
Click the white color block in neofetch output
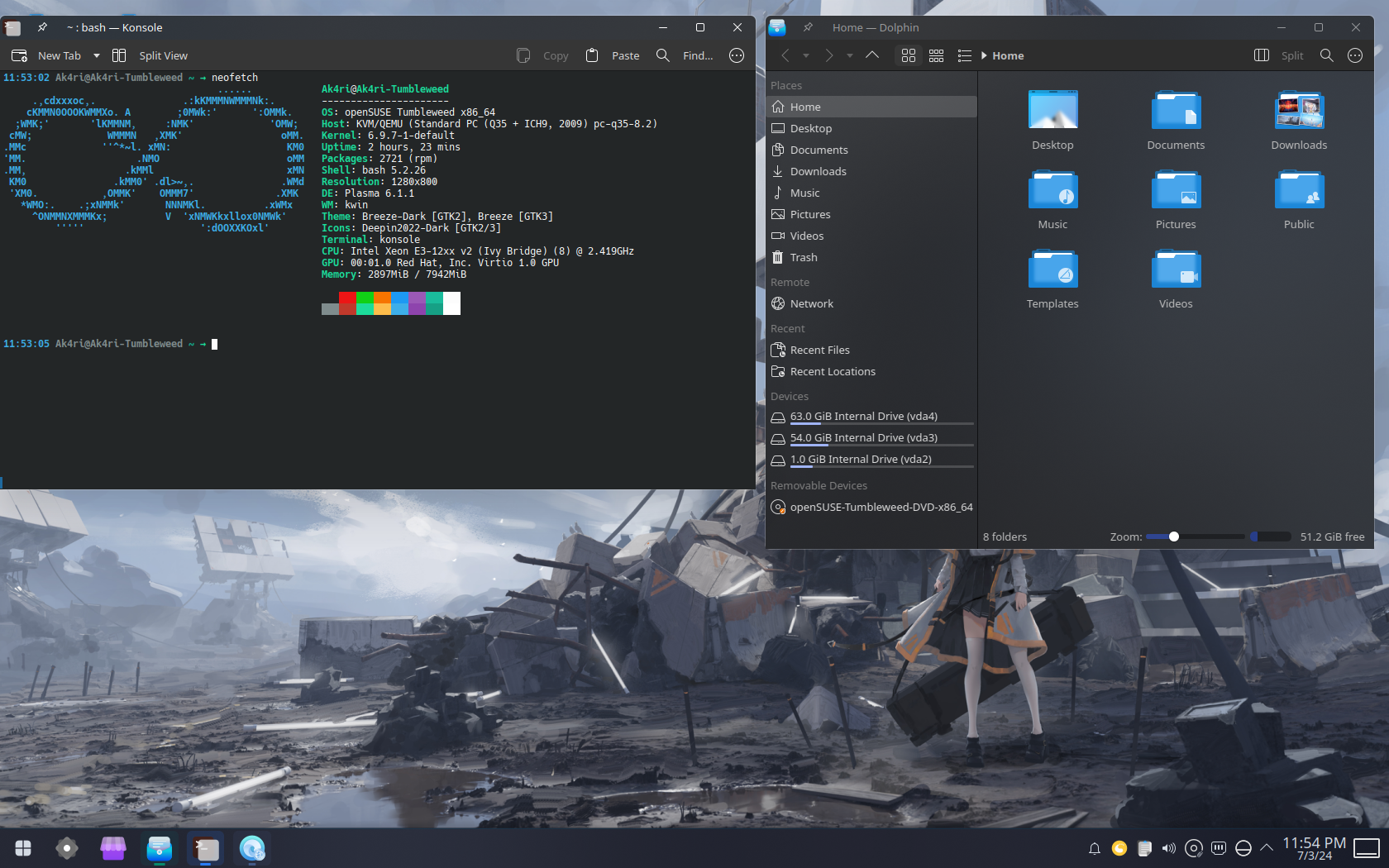coord(451,303)
